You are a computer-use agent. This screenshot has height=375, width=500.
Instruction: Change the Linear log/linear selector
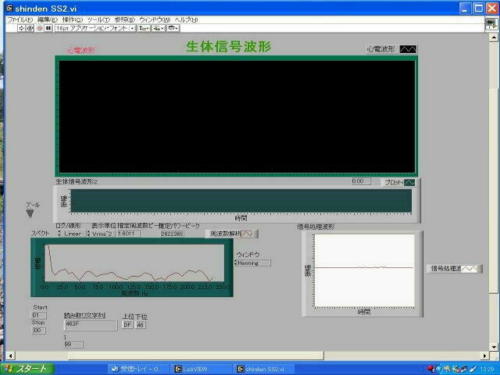(70, 234)
